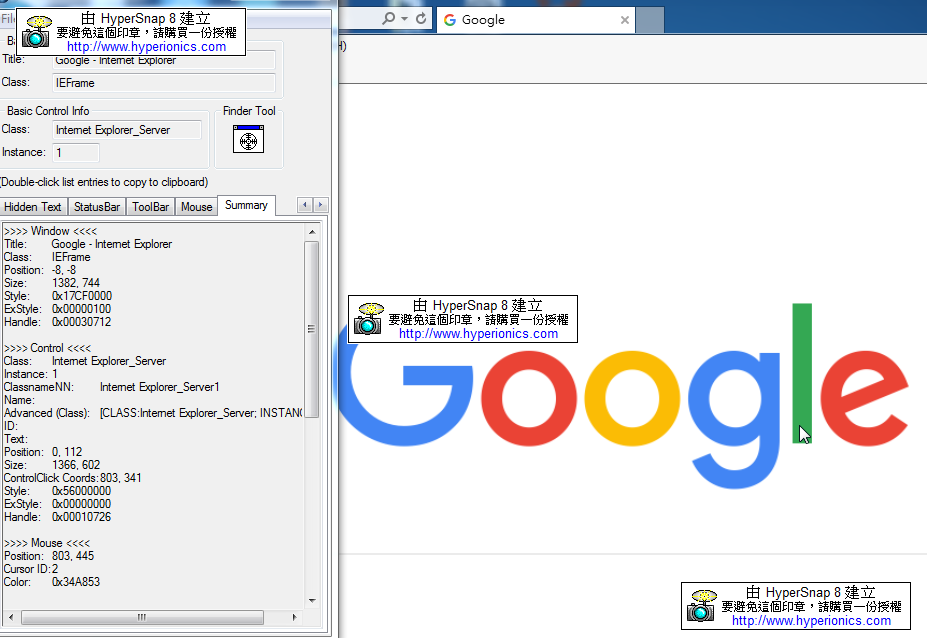Screen dimensions: 927x638
Task: Grab the Finder Tool crosshair icon
Action: (248, 140)
